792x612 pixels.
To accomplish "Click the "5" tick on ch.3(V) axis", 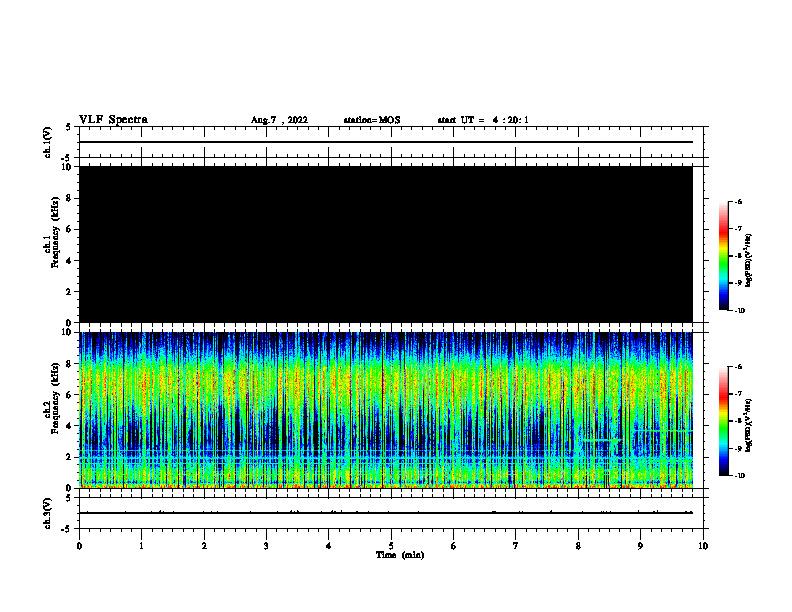I will 69,498.
